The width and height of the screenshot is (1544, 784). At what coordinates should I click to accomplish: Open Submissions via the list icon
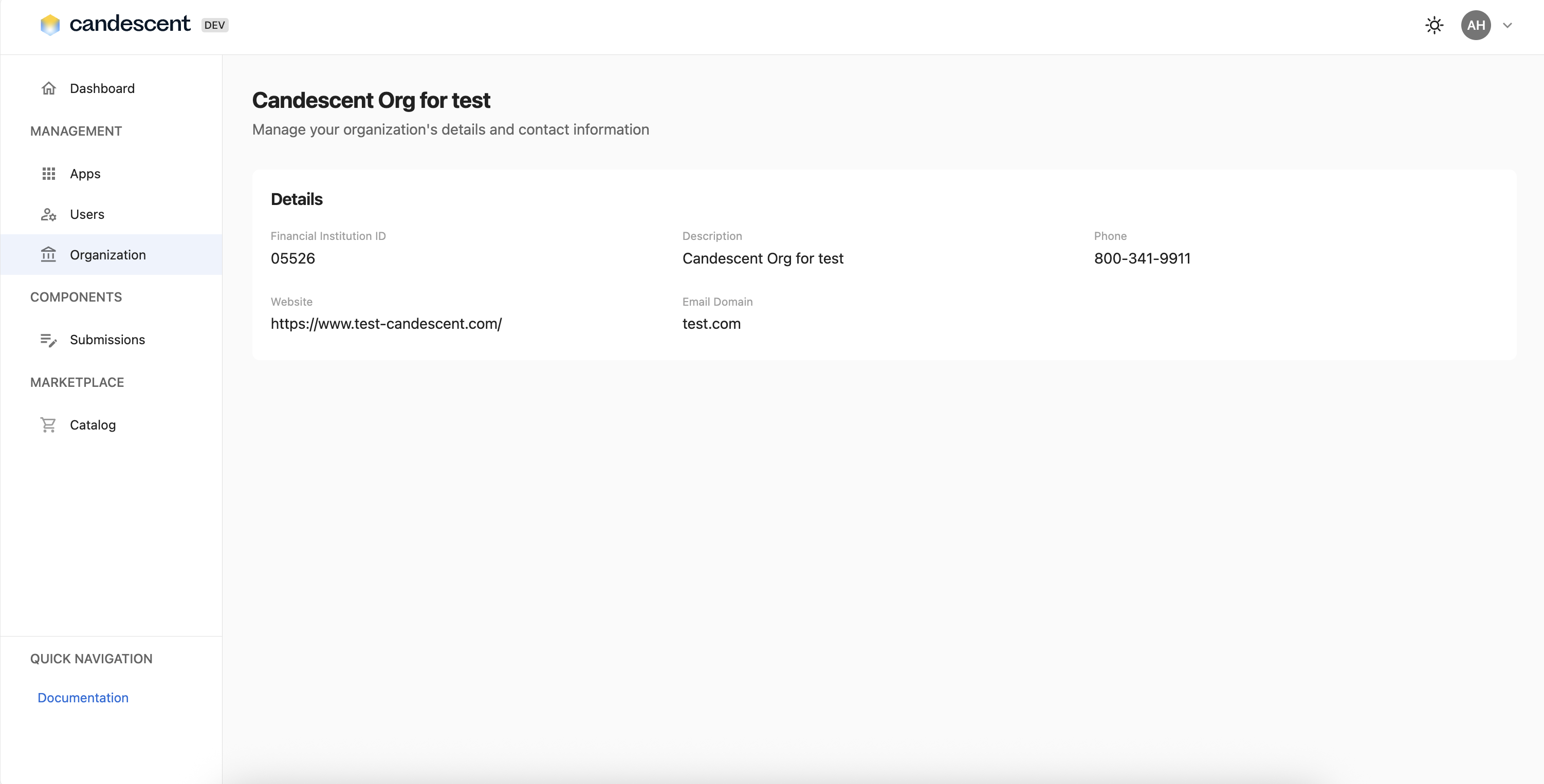pyautogui.click(x=48, y=340)
